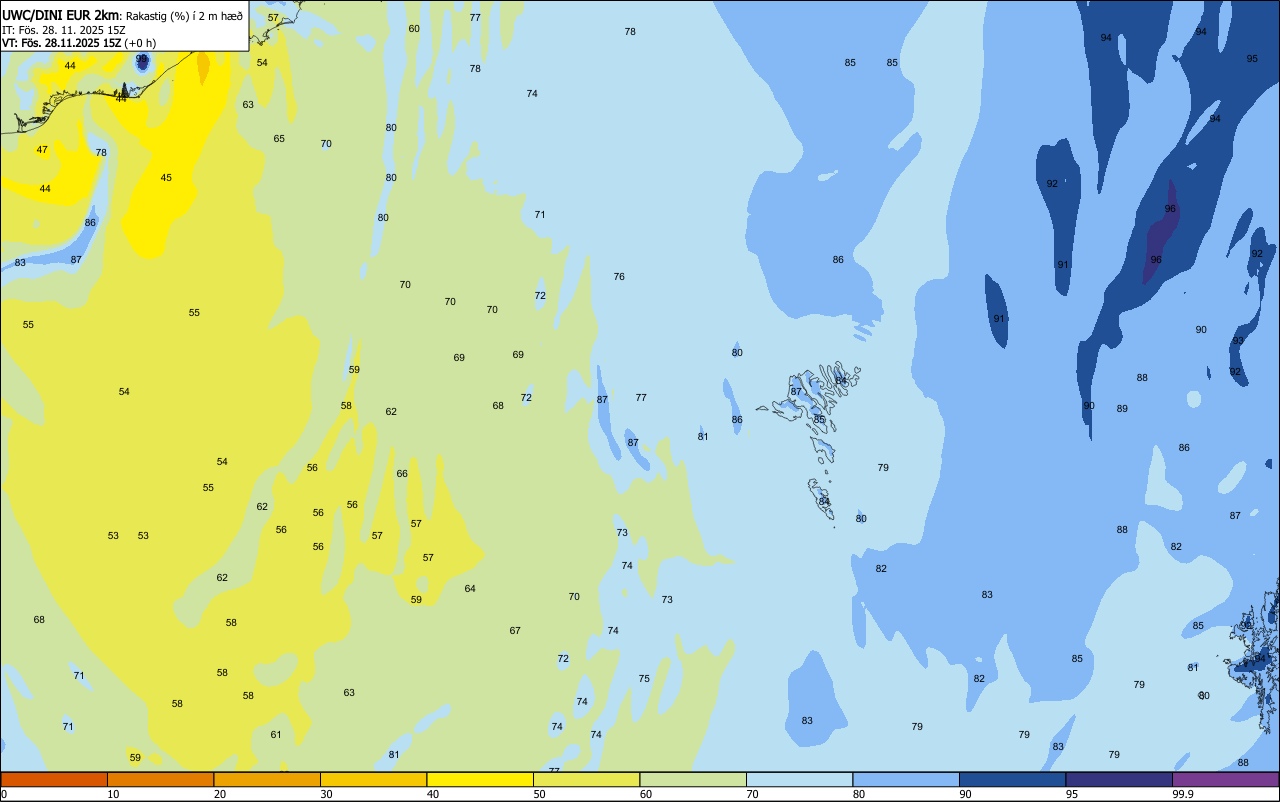1280x802 pixels.
Task: Pick the map value 61
Action: tap(276, 735)
